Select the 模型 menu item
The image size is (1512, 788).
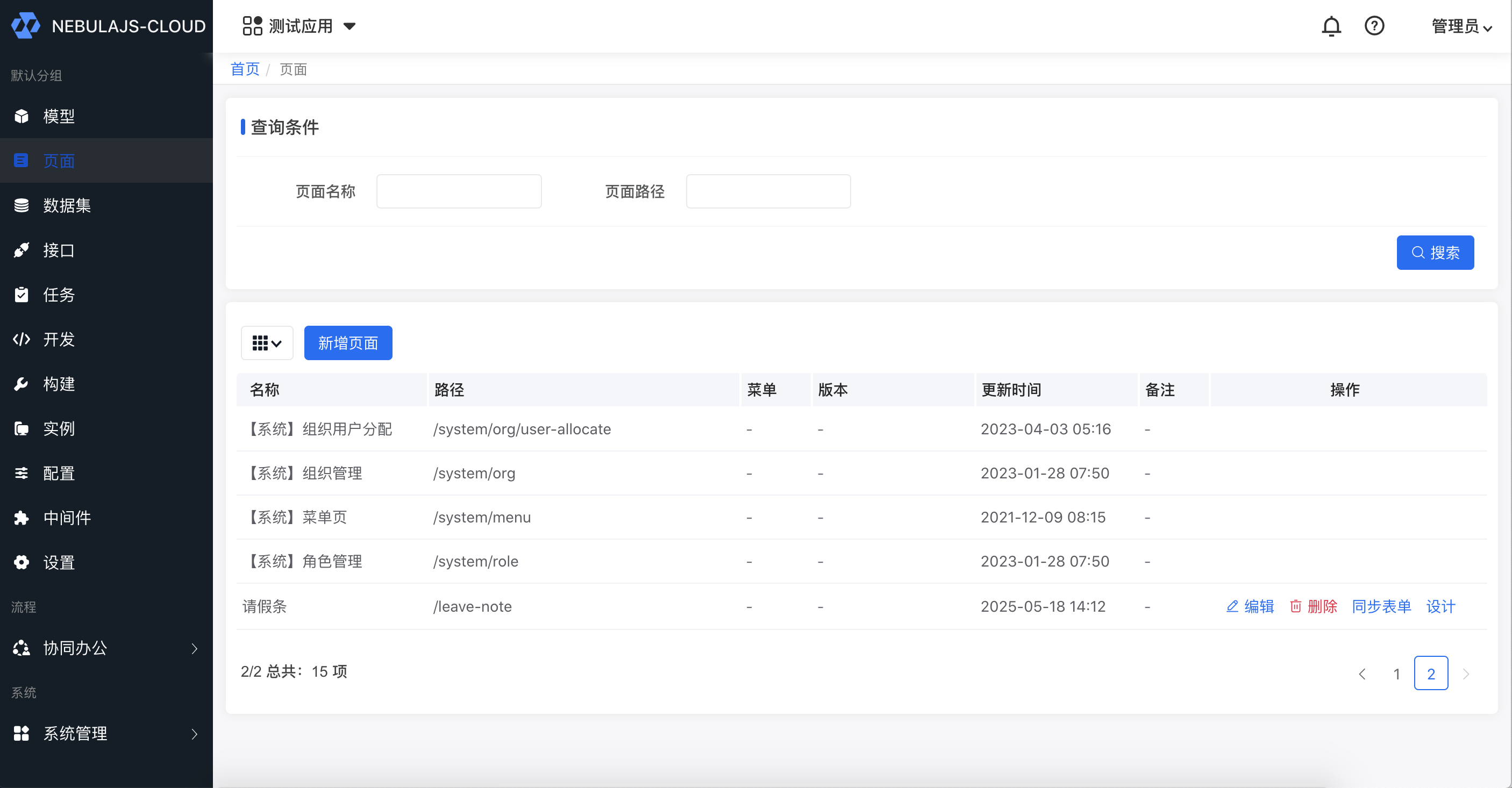click(59, 116)
